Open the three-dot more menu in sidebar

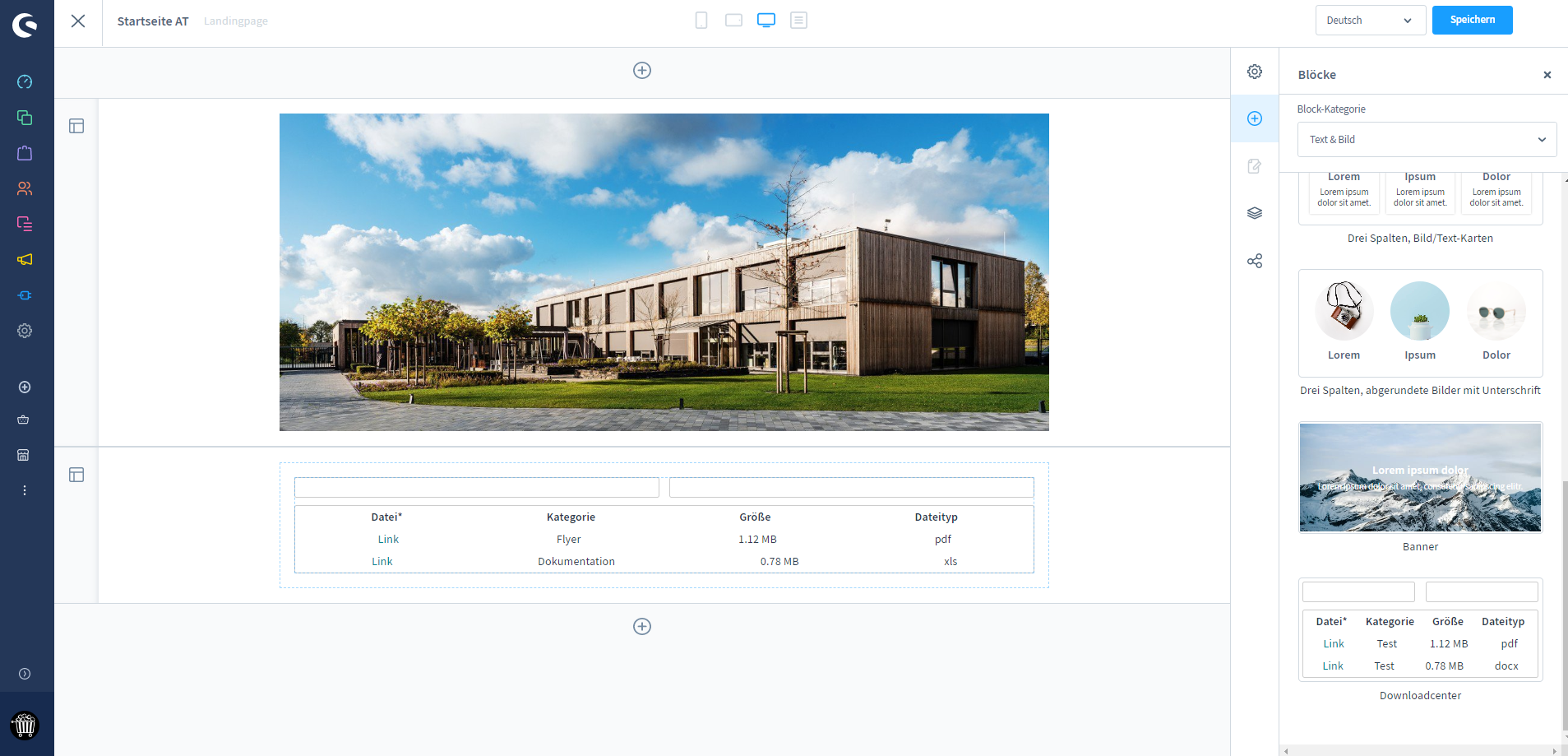25,490
